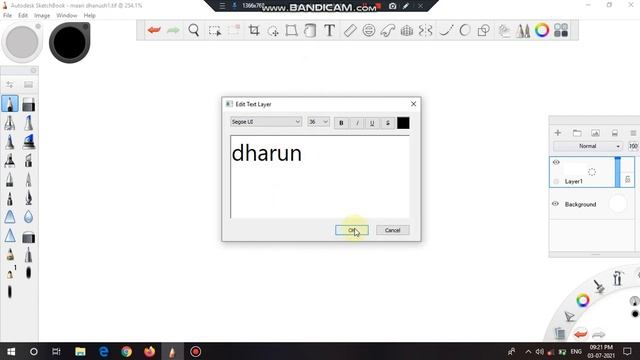Open the black text color swatch
This screenshot has height=360, width=640.
pyautogui.click(x=403, y=123)
